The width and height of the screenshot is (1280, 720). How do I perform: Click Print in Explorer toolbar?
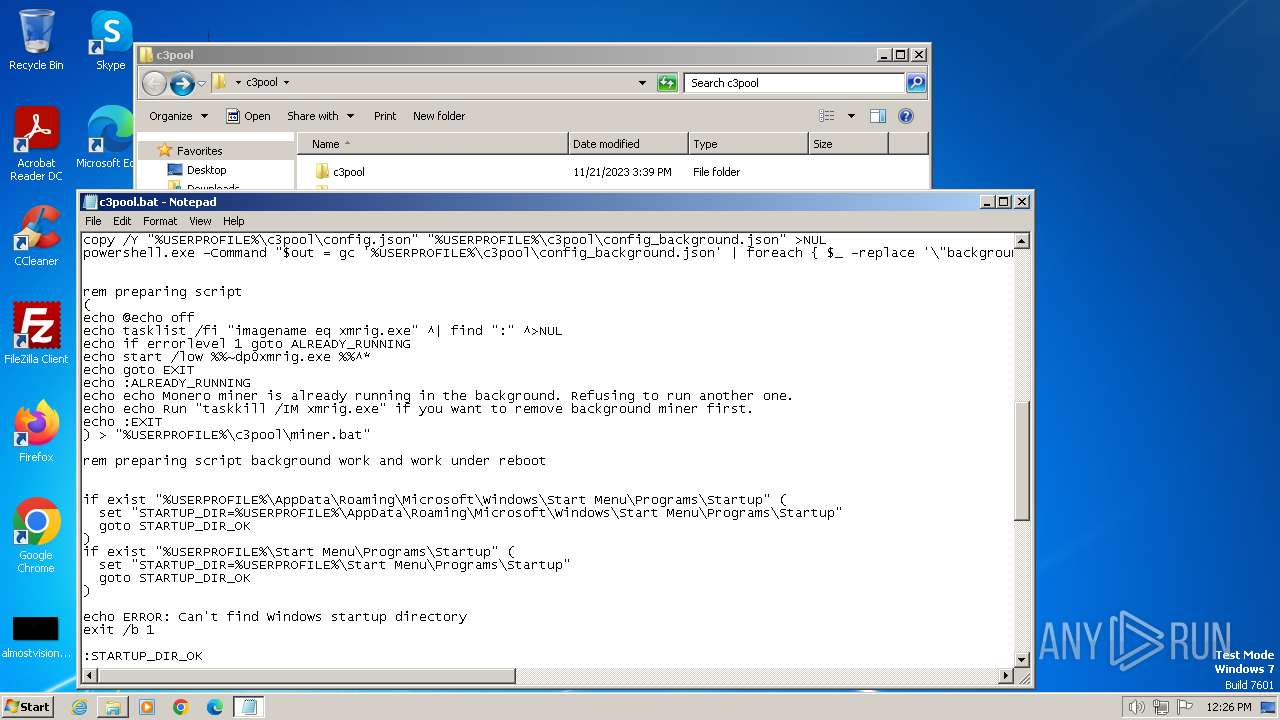point(385,116)
